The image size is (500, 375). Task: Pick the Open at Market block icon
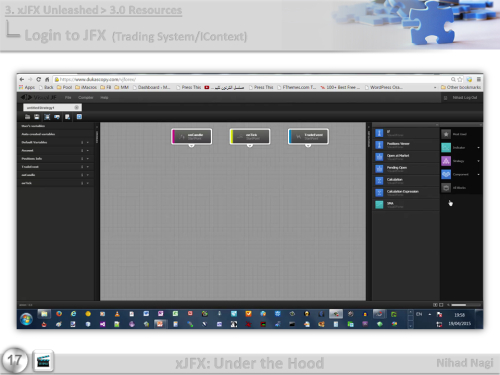pos(379,157)
